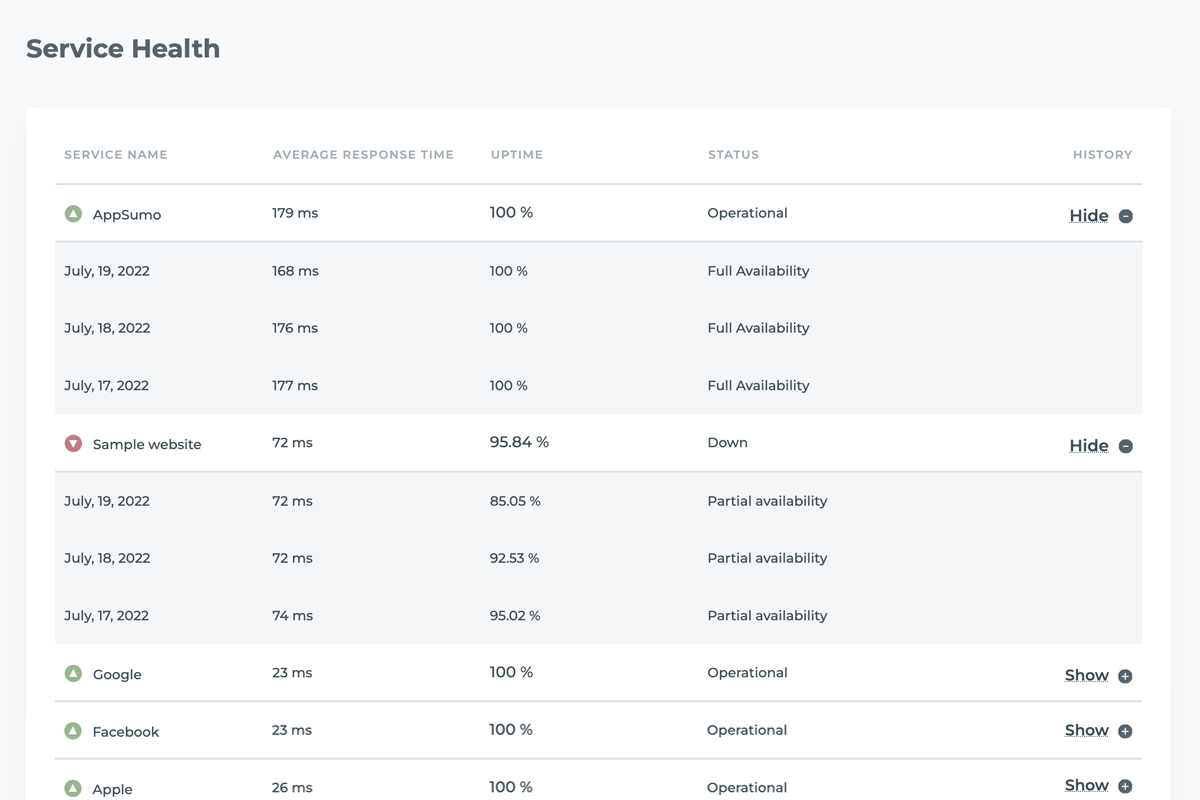Expand Facebook history via Show
The width and height of the screenshot is (1200, 800).
[x=1087, y=730]
